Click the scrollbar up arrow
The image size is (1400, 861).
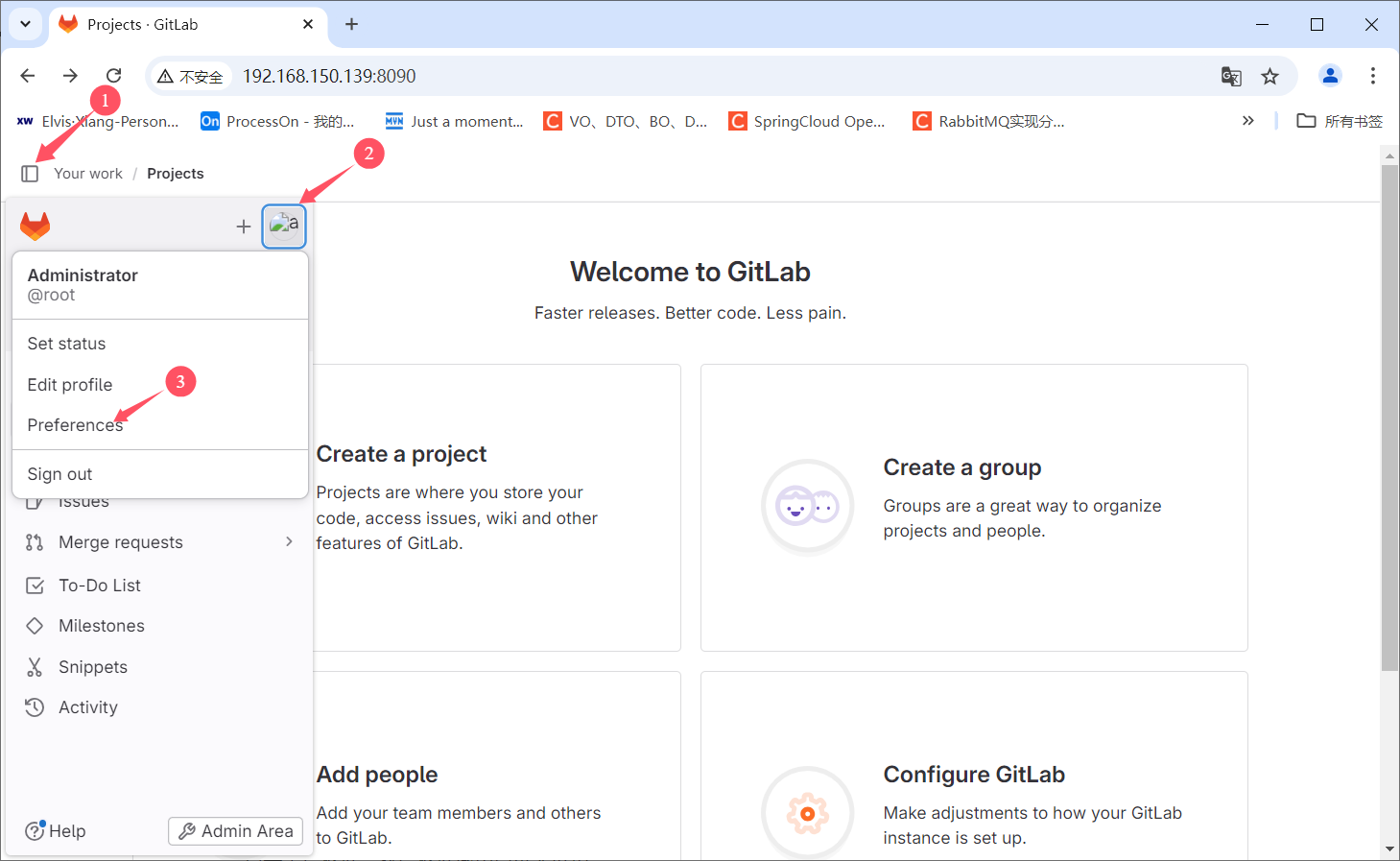click(x=1389, y=155)
